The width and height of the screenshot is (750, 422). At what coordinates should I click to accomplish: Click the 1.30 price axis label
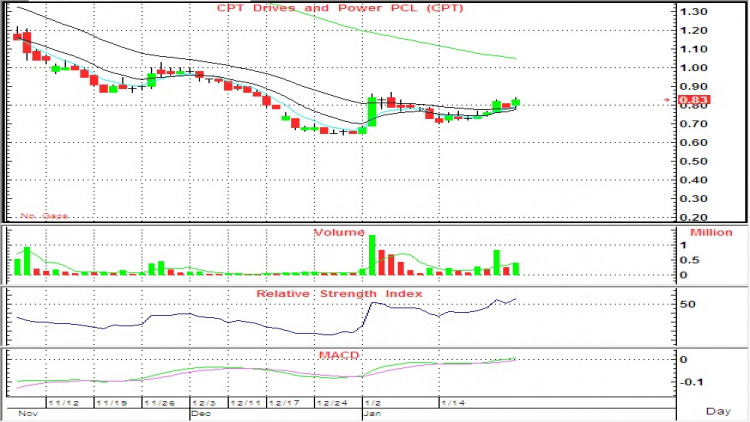coord(694,12)
